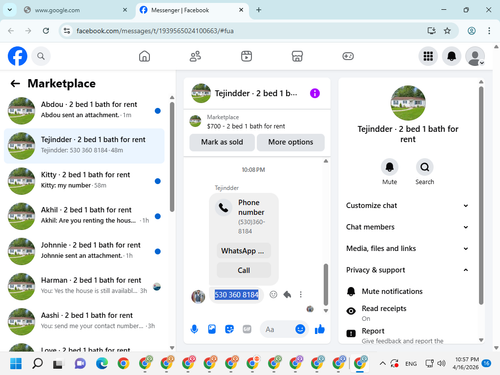Select the Messenger | Facebook tab

tap(192, 10)
